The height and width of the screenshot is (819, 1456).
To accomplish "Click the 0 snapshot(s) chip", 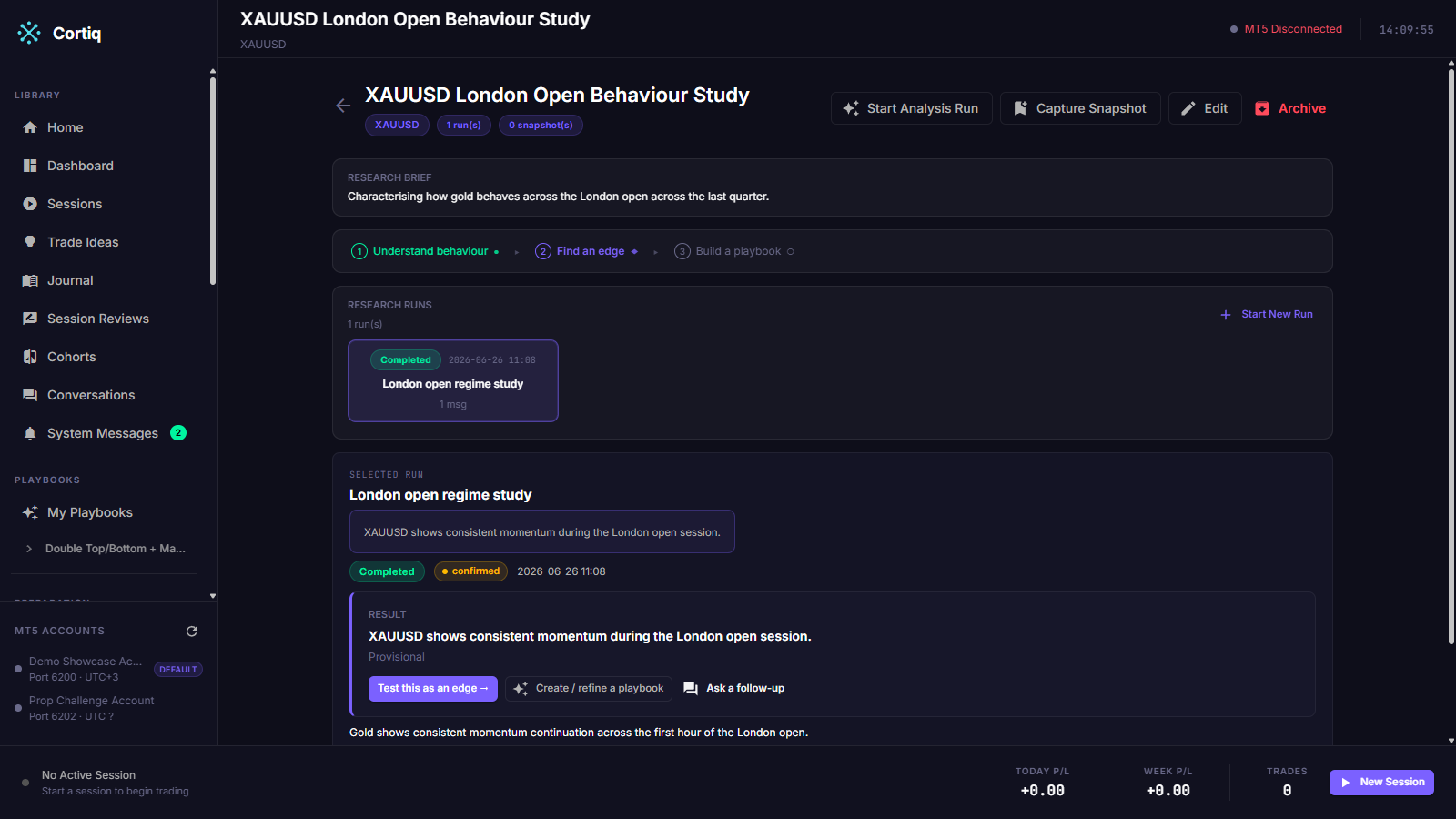I will coord(541,125).
